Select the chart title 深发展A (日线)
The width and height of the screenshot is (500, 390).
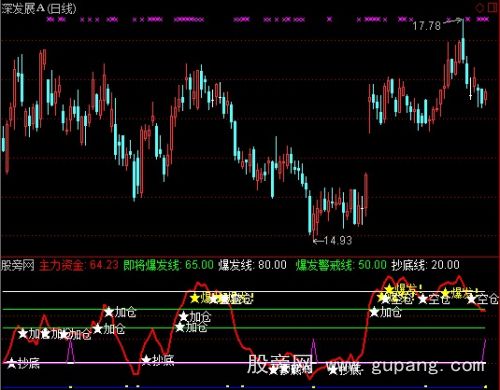[x=39, y=8]
